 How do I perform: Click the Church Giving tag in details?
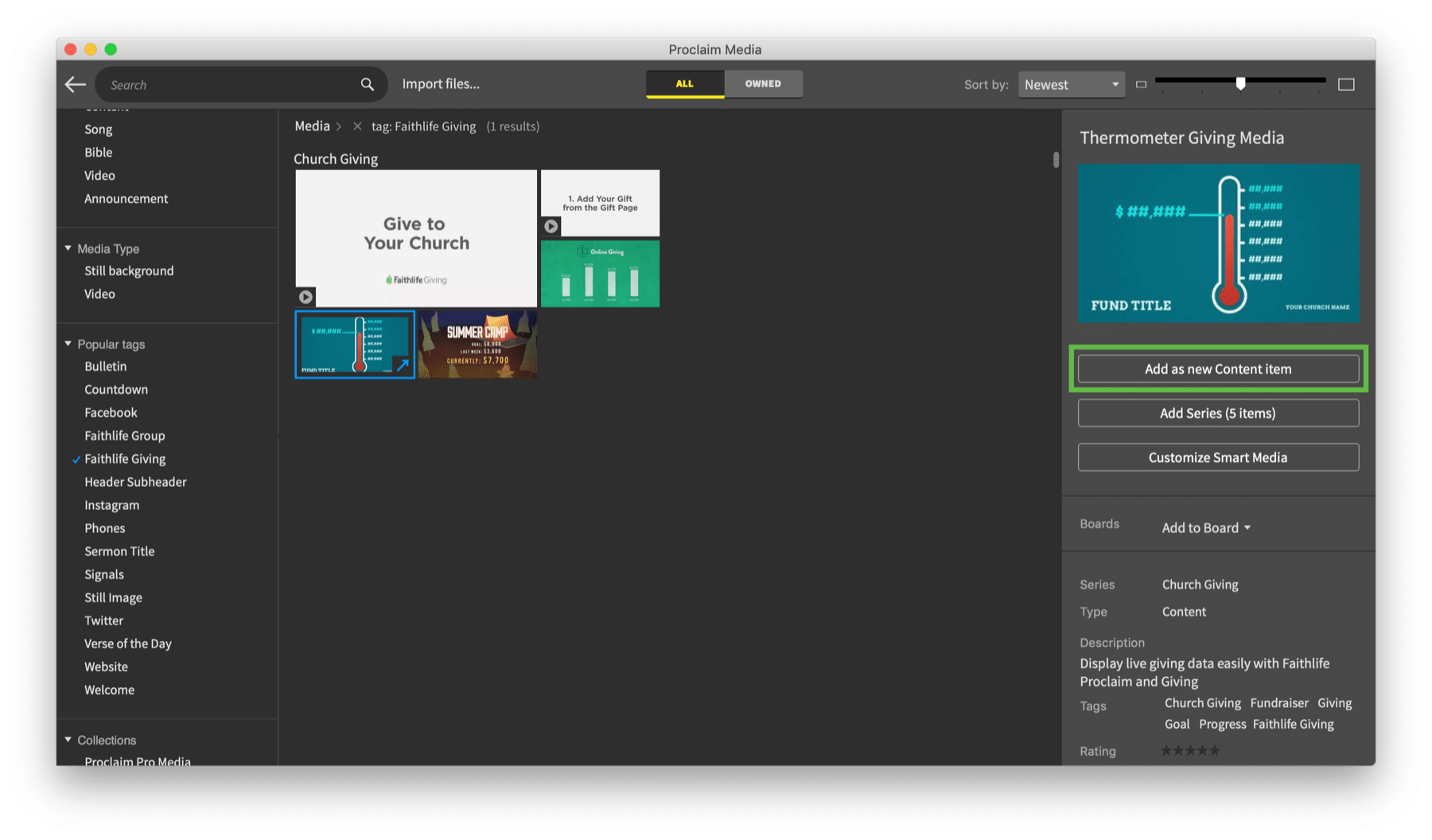[x=1202, y=703]
